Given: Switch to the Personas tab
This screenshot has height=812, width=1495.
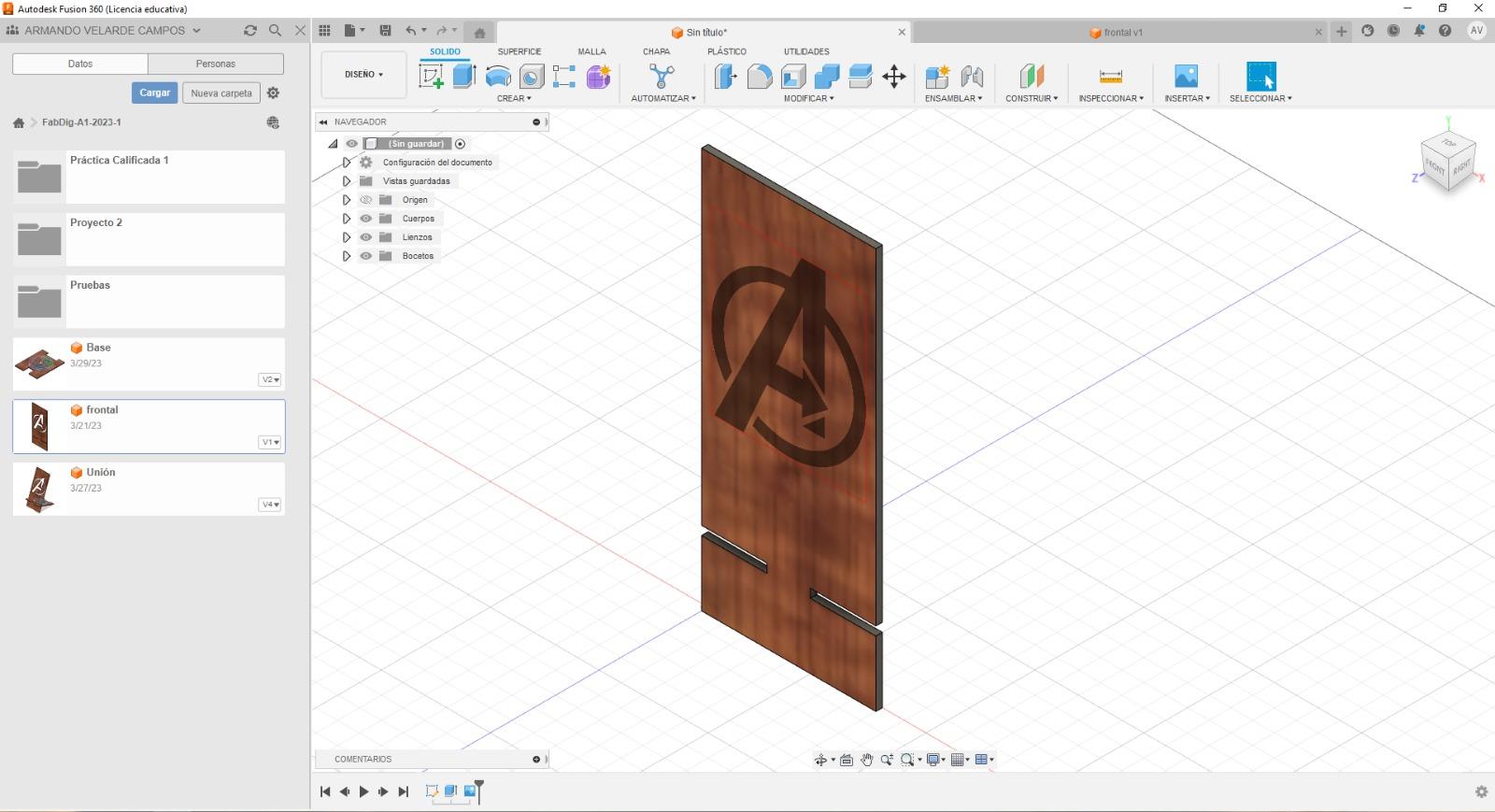Looking at the screenshot, I should click(215, 64).
